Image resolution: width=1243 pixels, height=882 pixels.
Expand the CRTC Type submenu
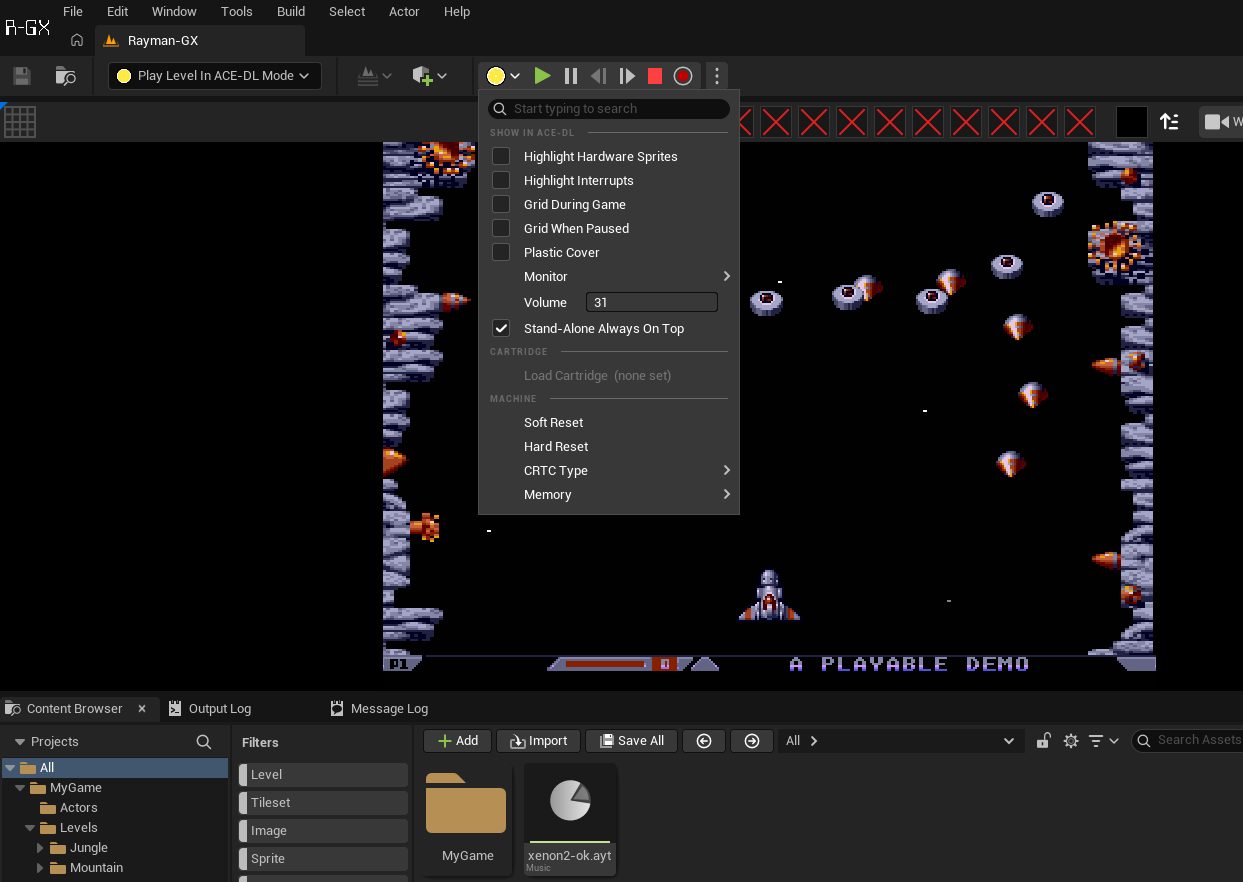click(x=609, y=470)
